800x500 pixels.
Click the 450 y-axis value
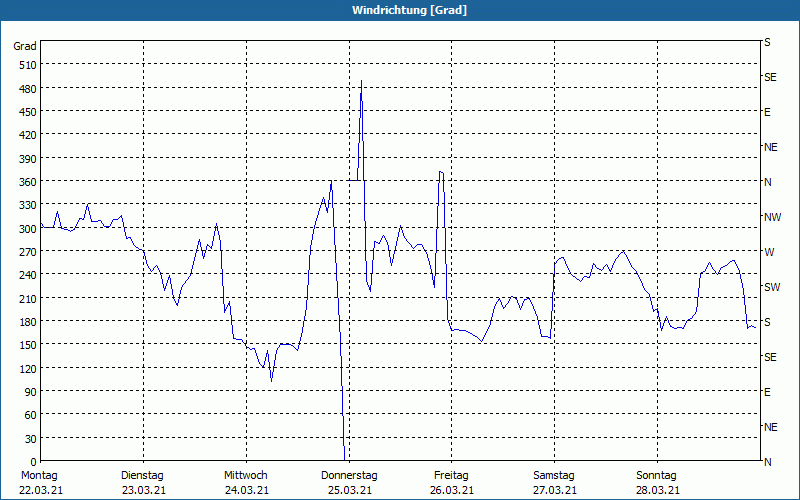(28, 112)
